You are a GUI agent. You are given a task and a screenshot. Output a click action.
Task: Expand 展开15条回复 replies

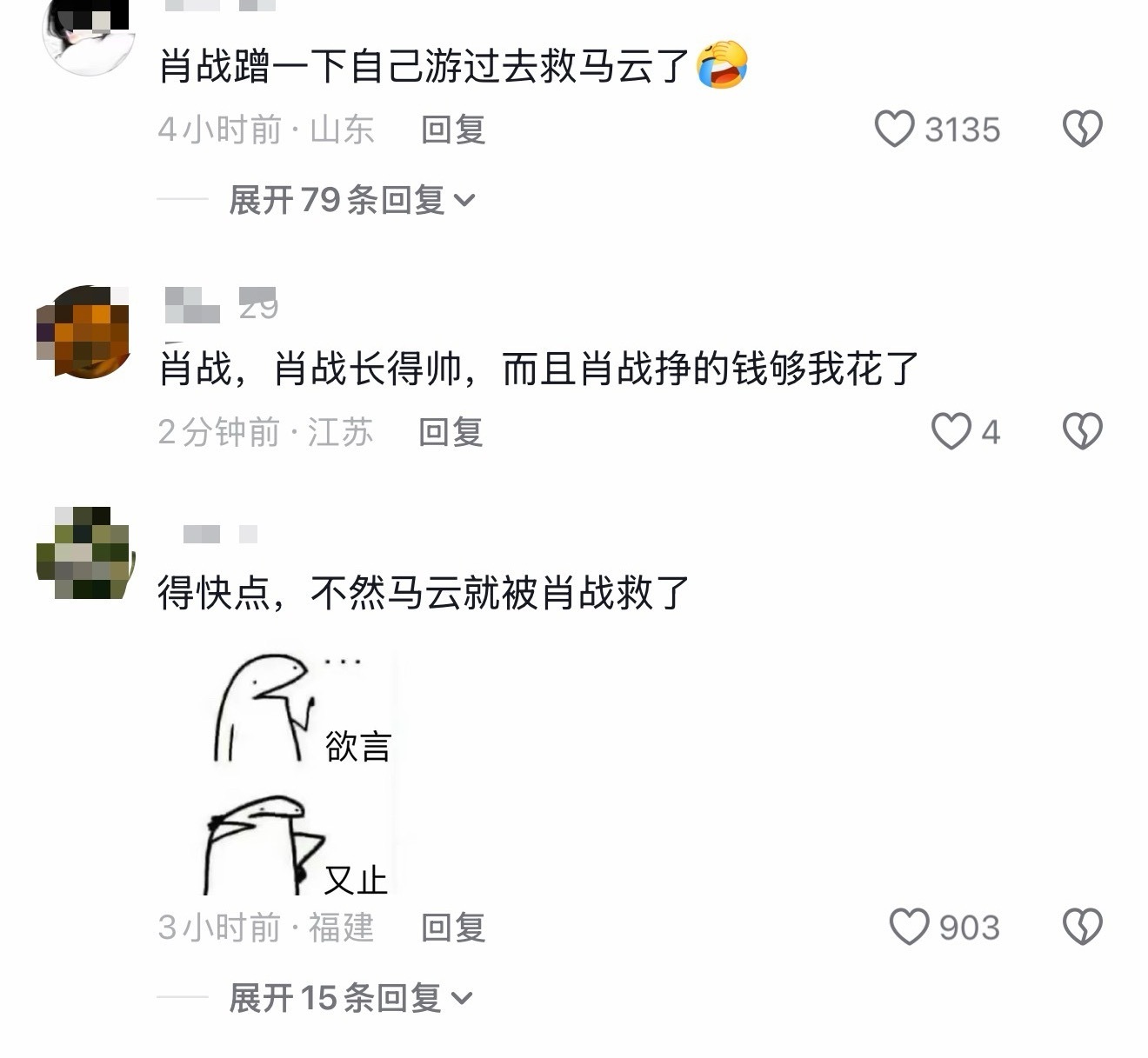tap(350, 998)
